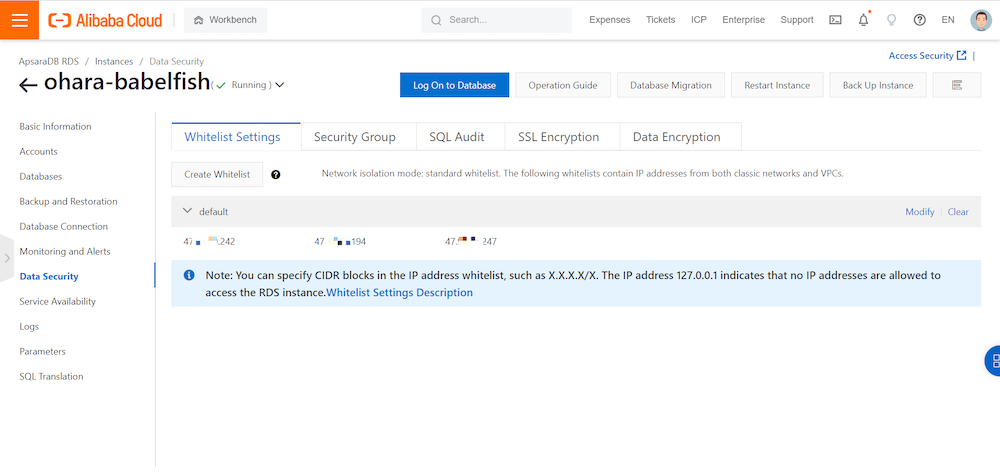Open the hamburger navigation menu
This screenshot has width=1000, height=476.
pos(19,20)
